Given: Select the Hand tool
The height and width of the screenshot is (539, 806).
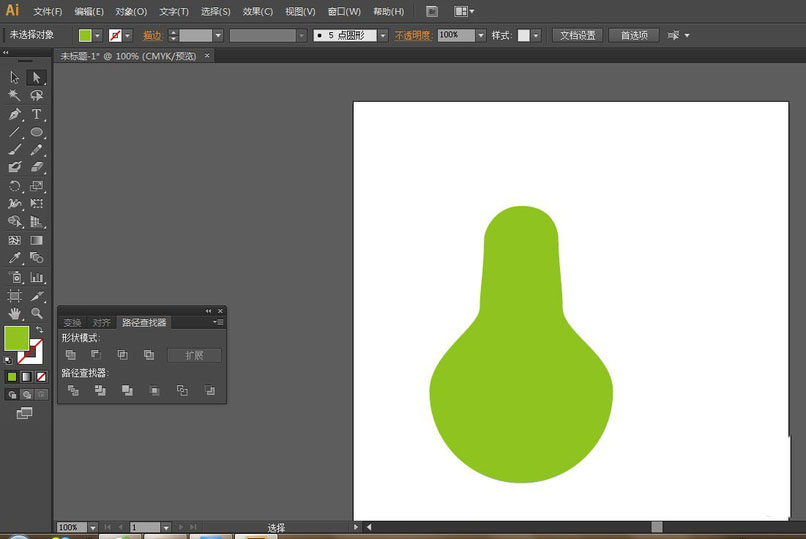Looking at the screenshot, I should [15, 313].
